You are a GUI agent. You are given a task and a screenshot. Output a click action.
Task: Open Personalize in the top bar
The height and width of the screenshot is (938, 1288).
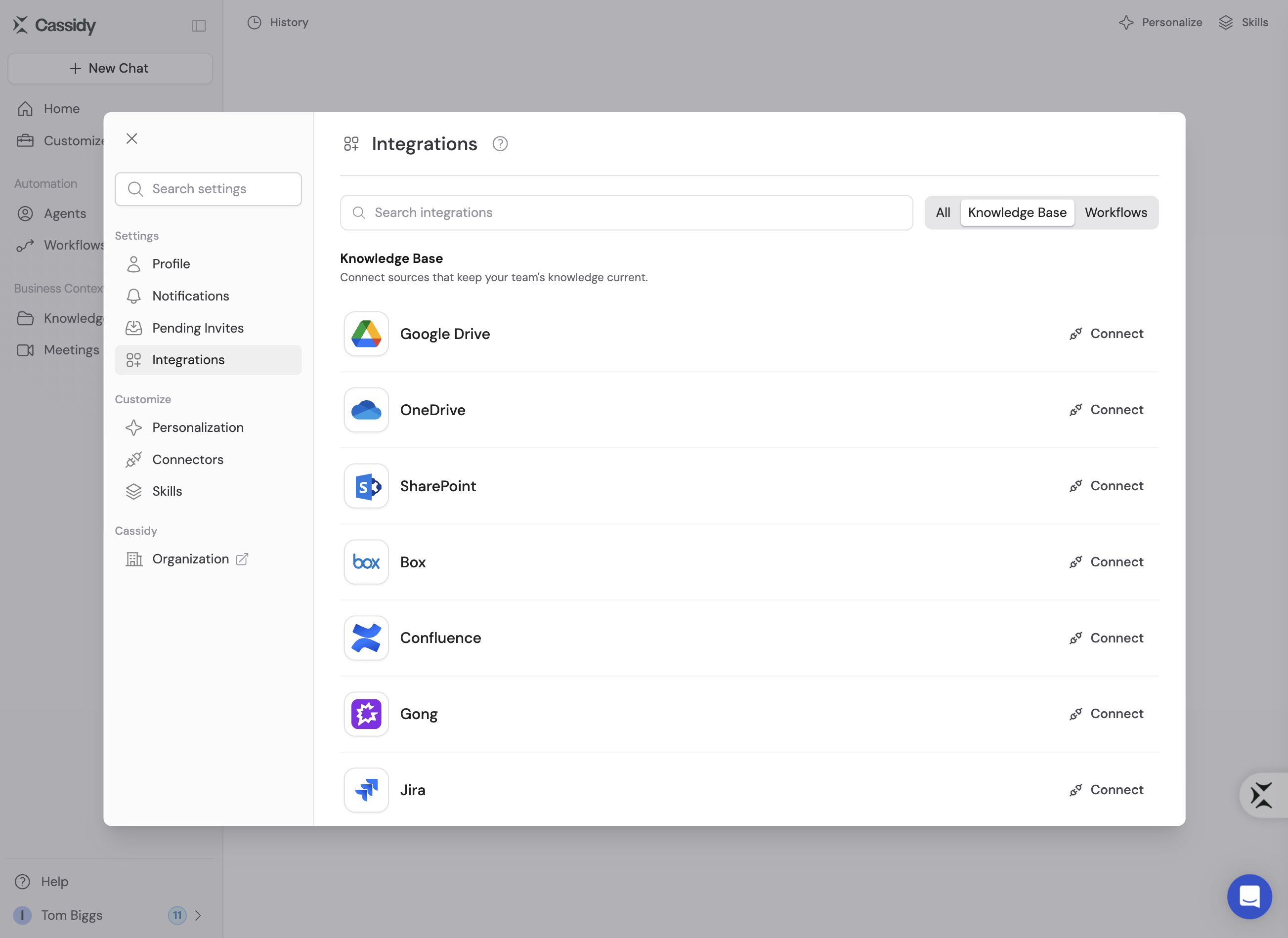click(1160, 22)
